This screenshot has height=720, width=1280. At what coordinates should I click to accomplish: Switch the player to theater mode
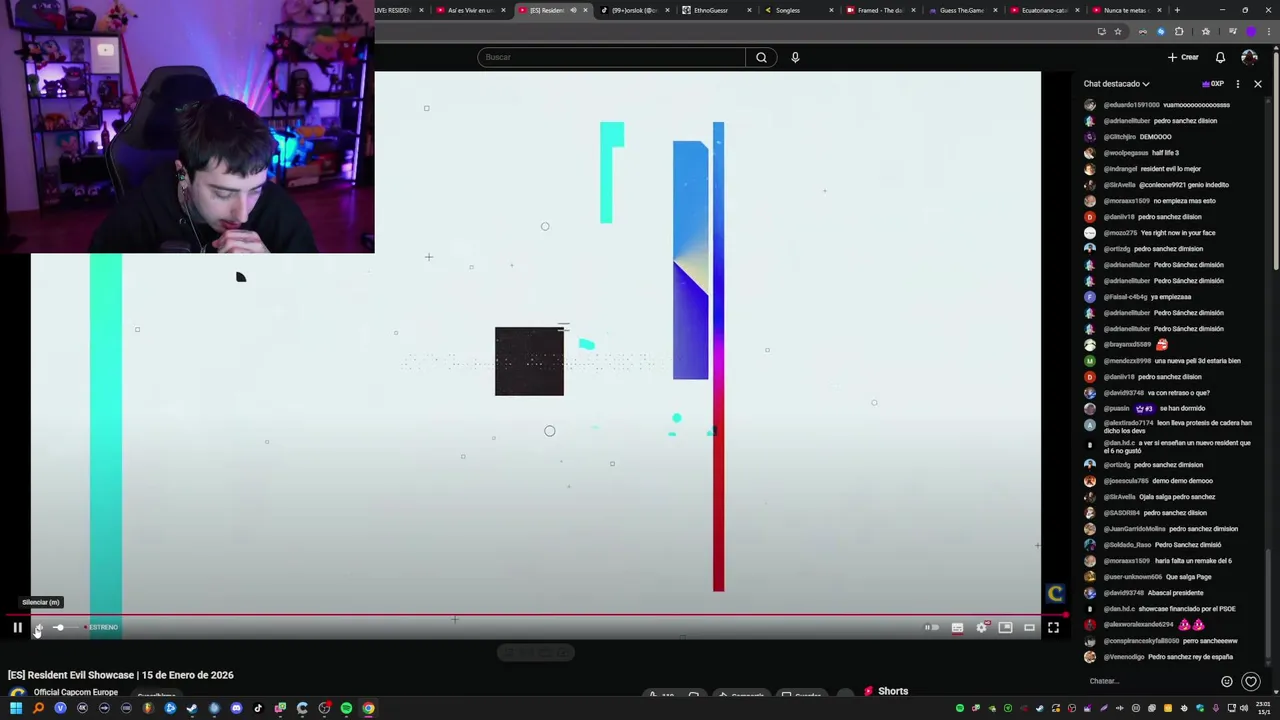(x=1029, y=627)
